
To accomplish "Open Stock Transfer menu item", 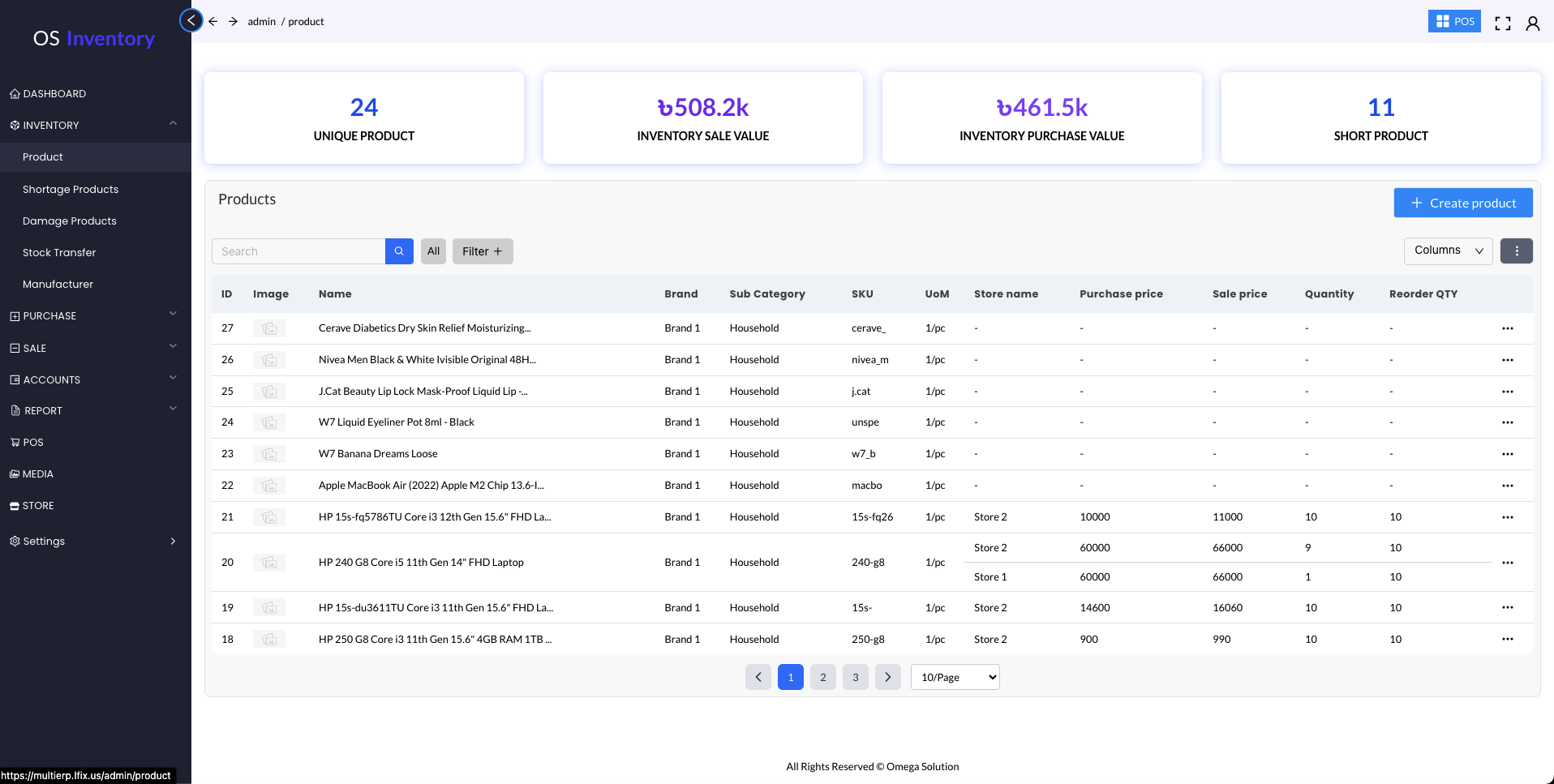I will pos(59,252).
